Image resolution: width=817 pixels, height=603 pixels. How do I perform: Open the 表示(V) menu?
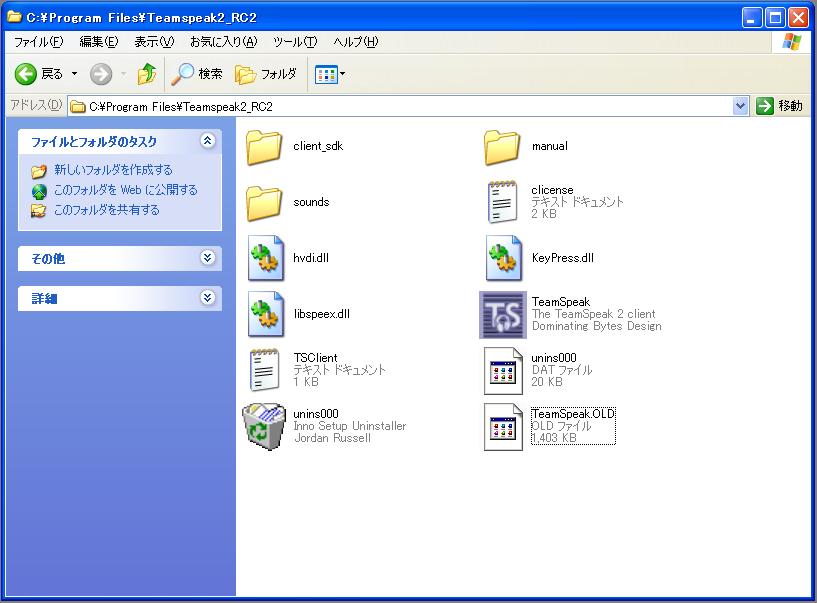pos(154,42)
